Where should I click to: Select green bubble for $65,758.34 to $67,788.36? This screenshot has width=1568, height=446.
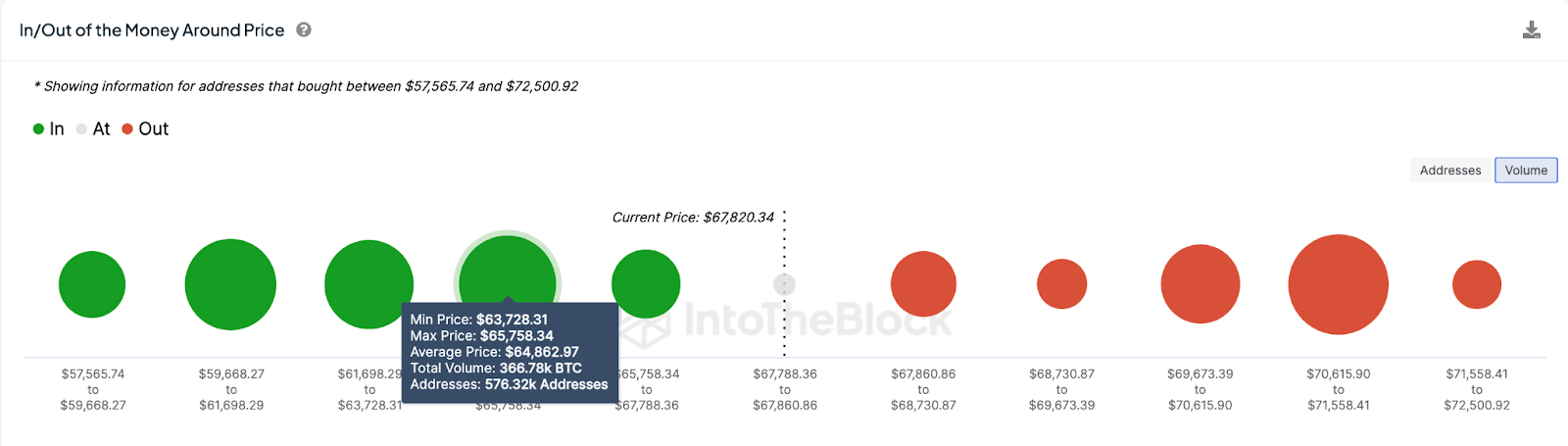click(646, 283)
